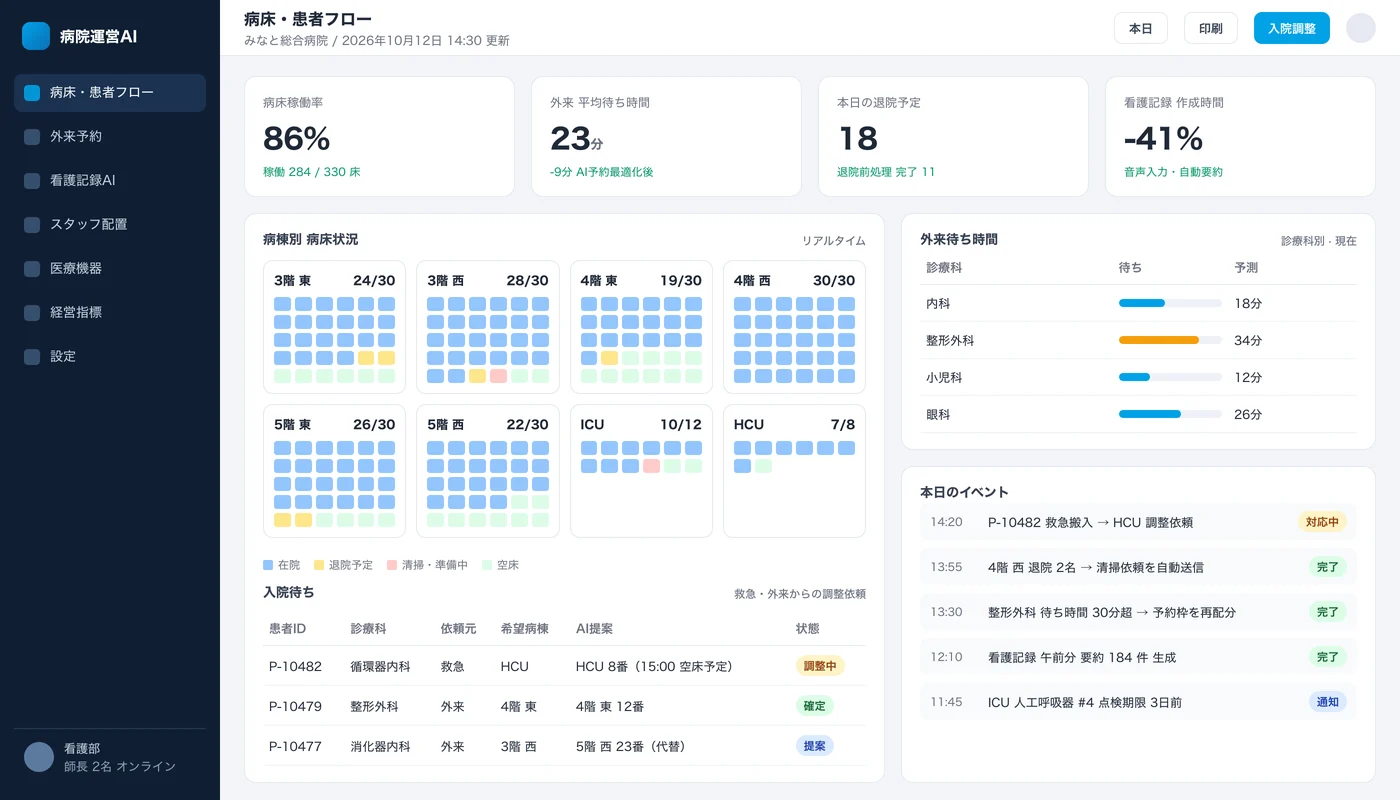Click the square icon beside 看護記録AI

click(x=32, y=181)
